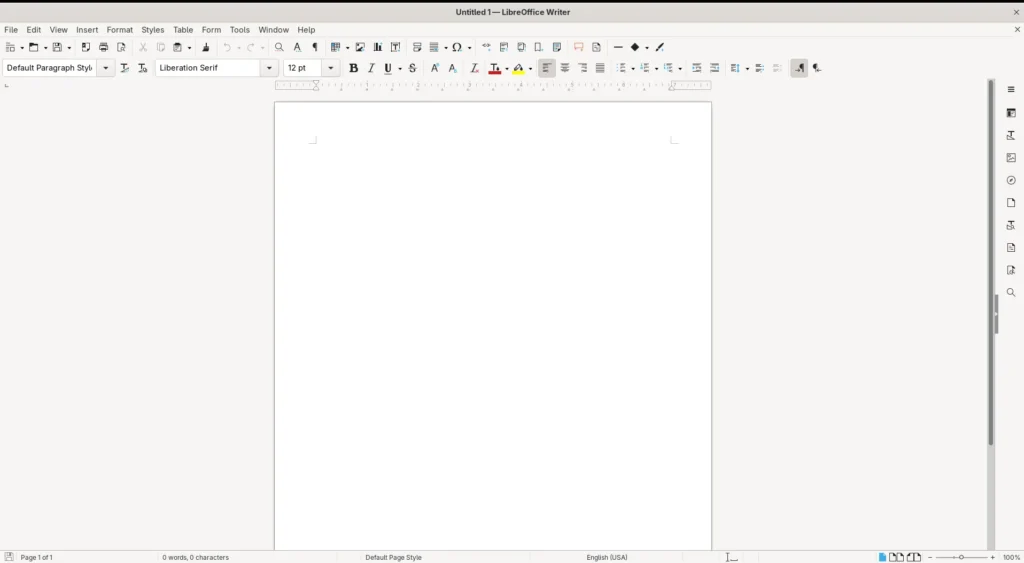Expand the Insert Table dropdown arrow
Image resolution: width=1024 pixels, height=563 pixels.
(x=347, y=48)
